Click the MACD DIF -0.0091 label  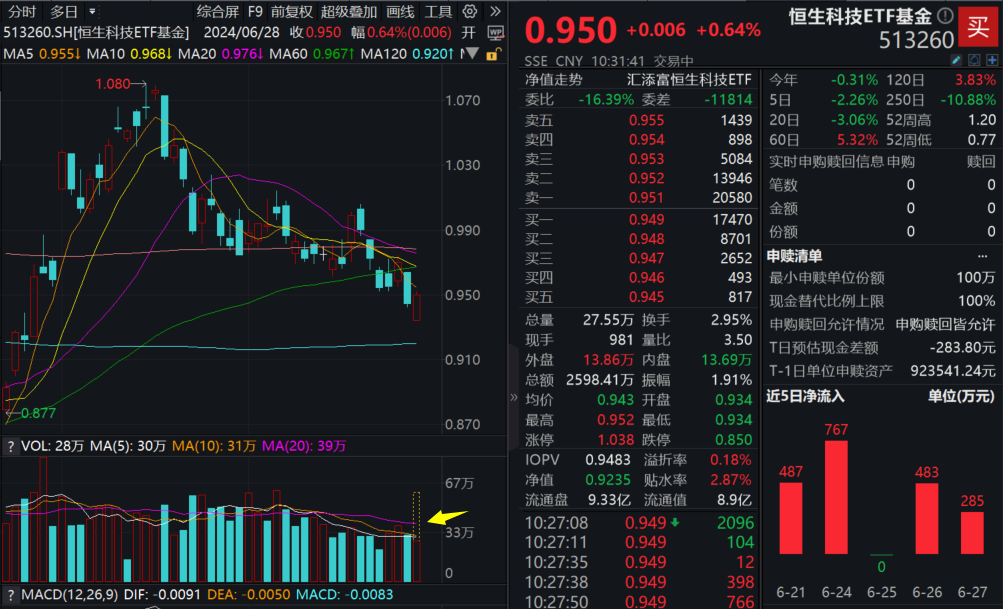click(x=162, y=594)
